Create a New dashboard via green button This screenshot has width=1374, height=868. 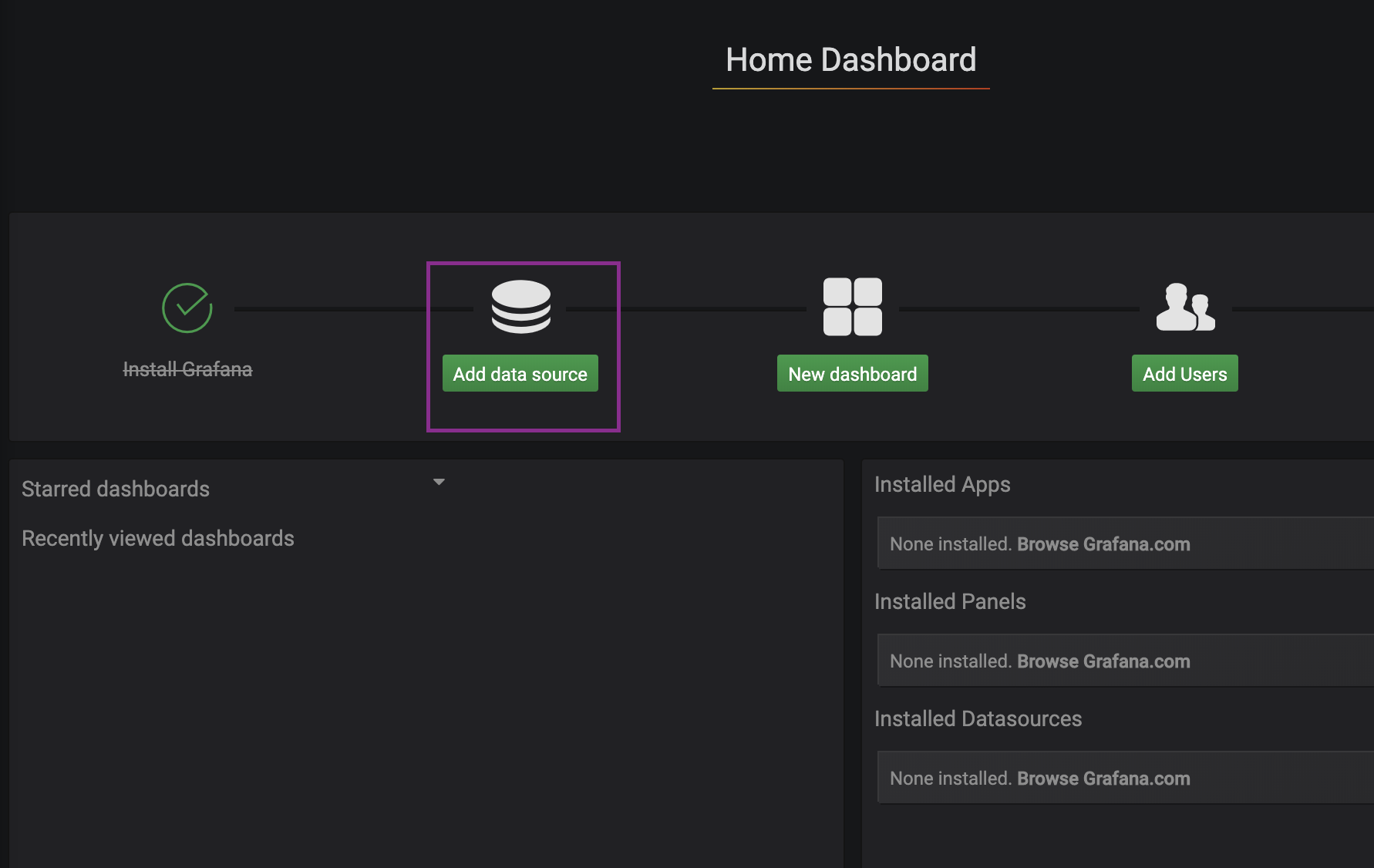coord(853,374)
